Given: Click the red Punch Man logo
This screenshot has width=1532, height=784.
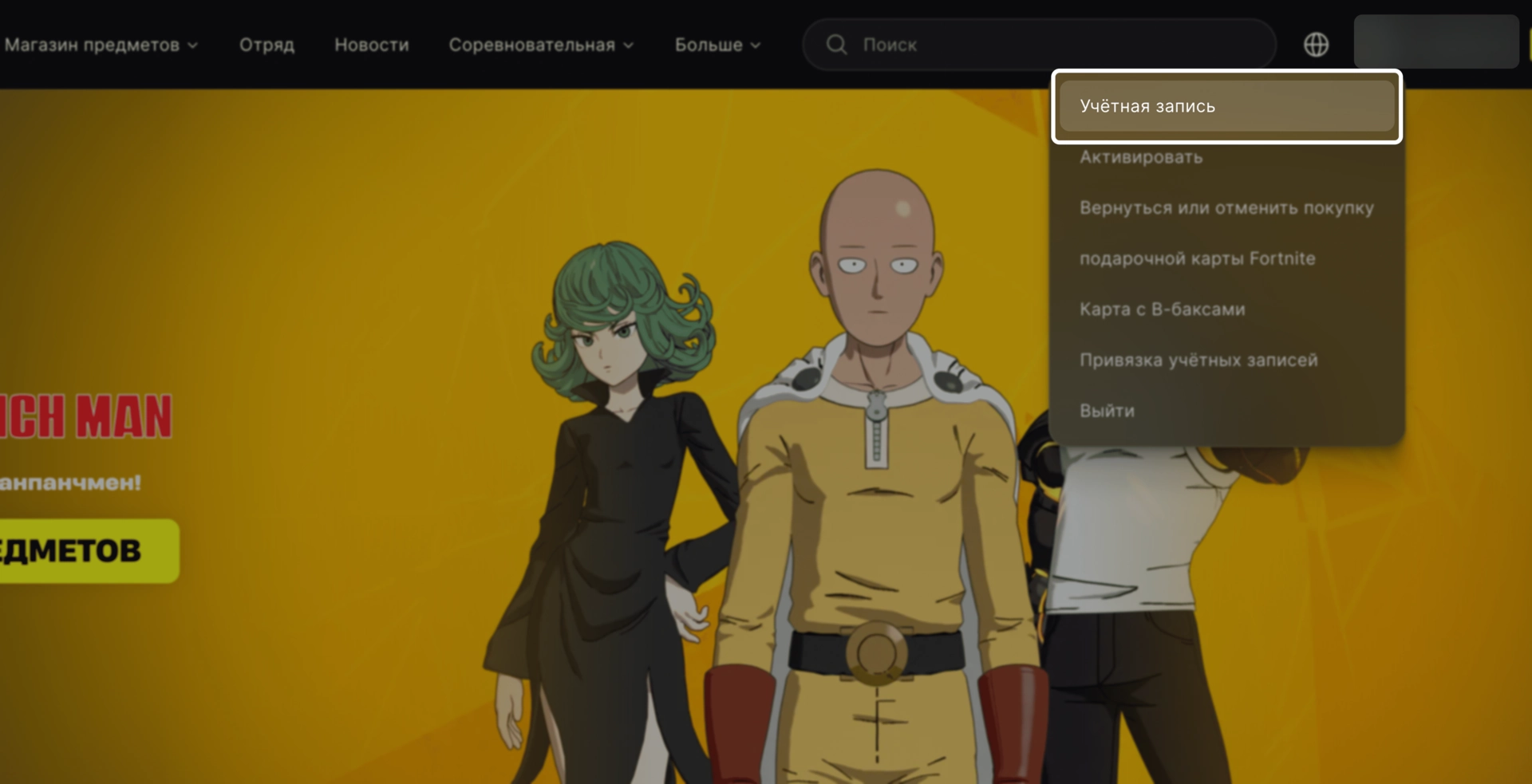Looking at the screenshot, I should 85,416.
